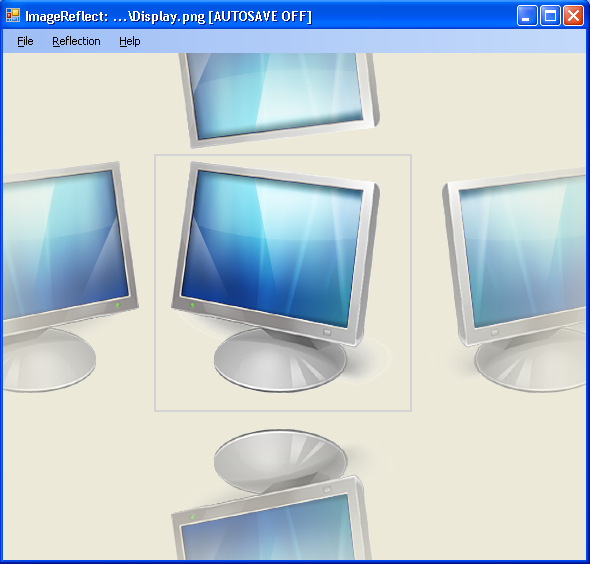Click the ImageReflect app icon in title bar
The height and width of the screenshot is (564, 590).
click(13, 15)
